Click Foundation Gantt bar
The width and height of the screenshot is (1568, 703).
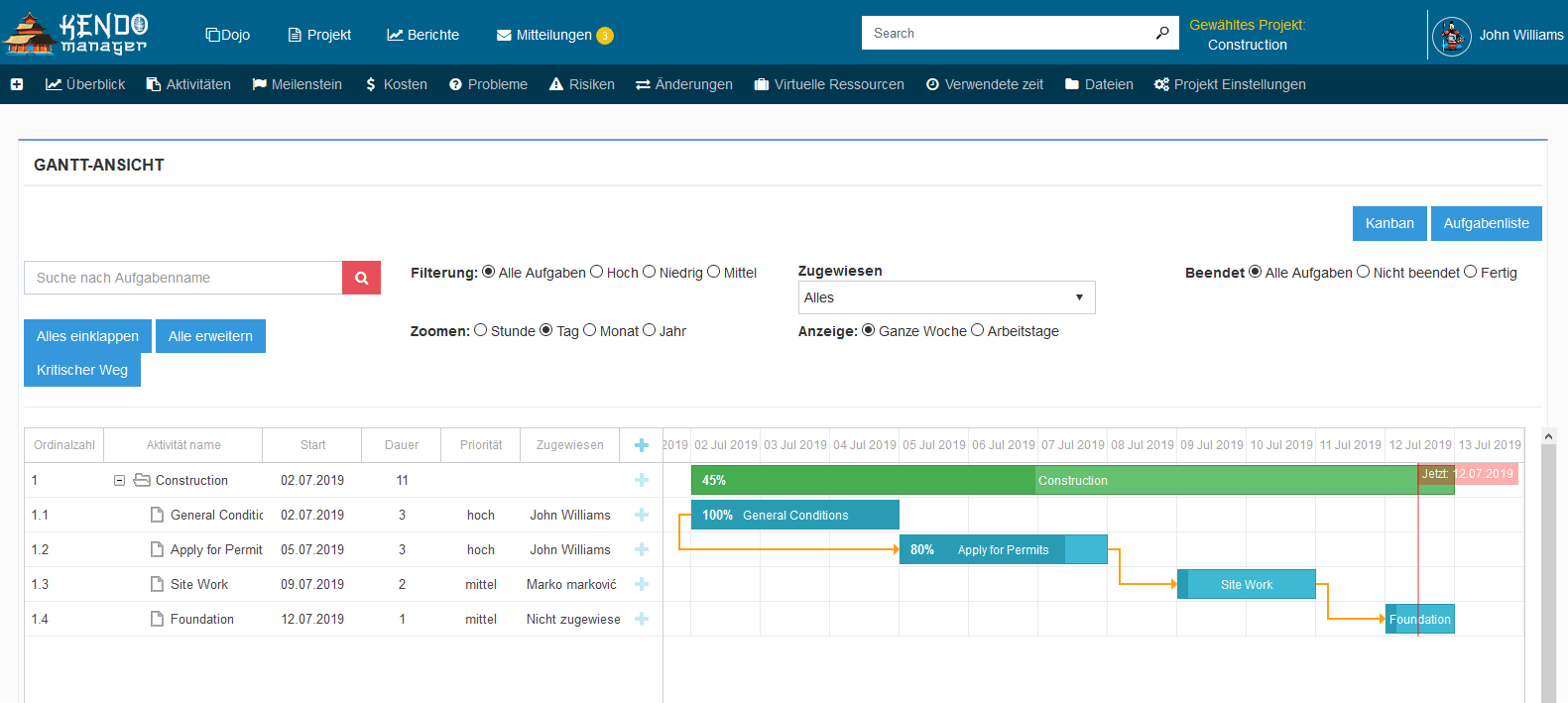[x=1419, y=619]
